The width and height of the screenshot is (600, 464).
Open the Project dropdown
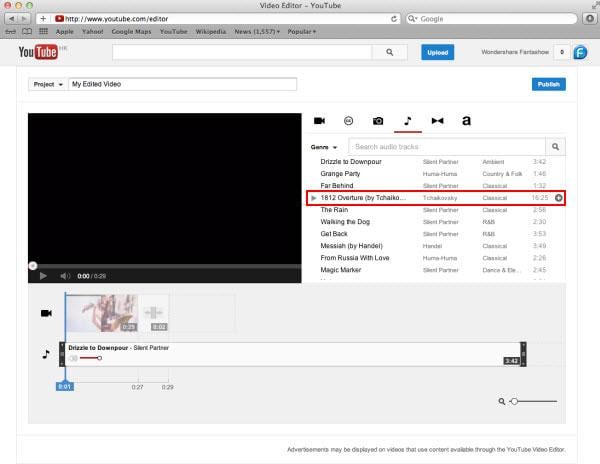coord(48,84)
